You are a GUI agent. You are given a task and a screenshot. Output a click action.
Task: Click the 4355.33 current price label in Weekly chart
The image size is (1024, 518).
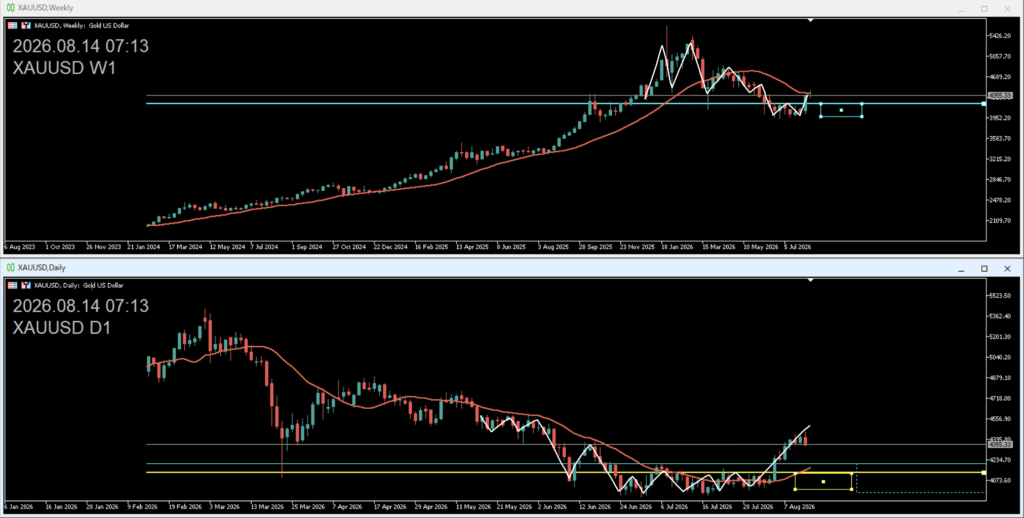[x=1000, y=96]
